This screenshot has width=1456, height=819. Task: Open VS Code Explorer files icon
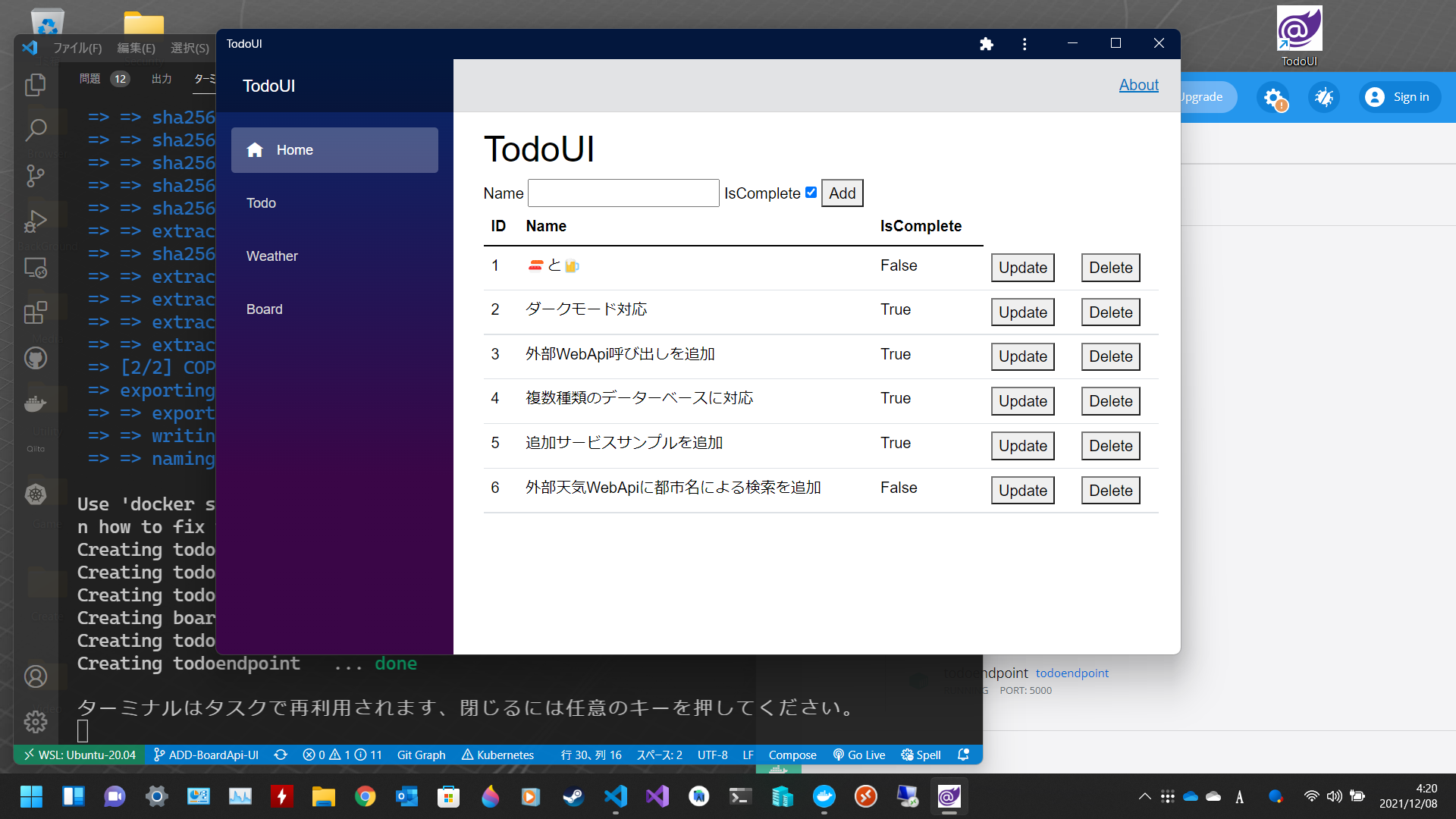(x=36, y=85)
